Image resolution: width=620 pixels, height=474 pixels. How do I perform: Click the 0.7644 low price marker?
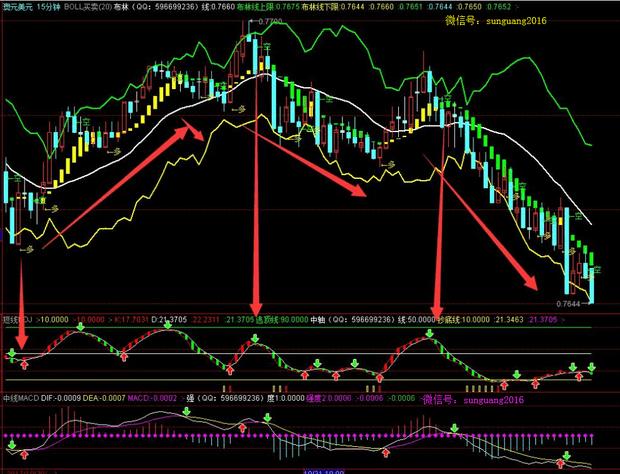pyautogui.click(x=569, y=302)
